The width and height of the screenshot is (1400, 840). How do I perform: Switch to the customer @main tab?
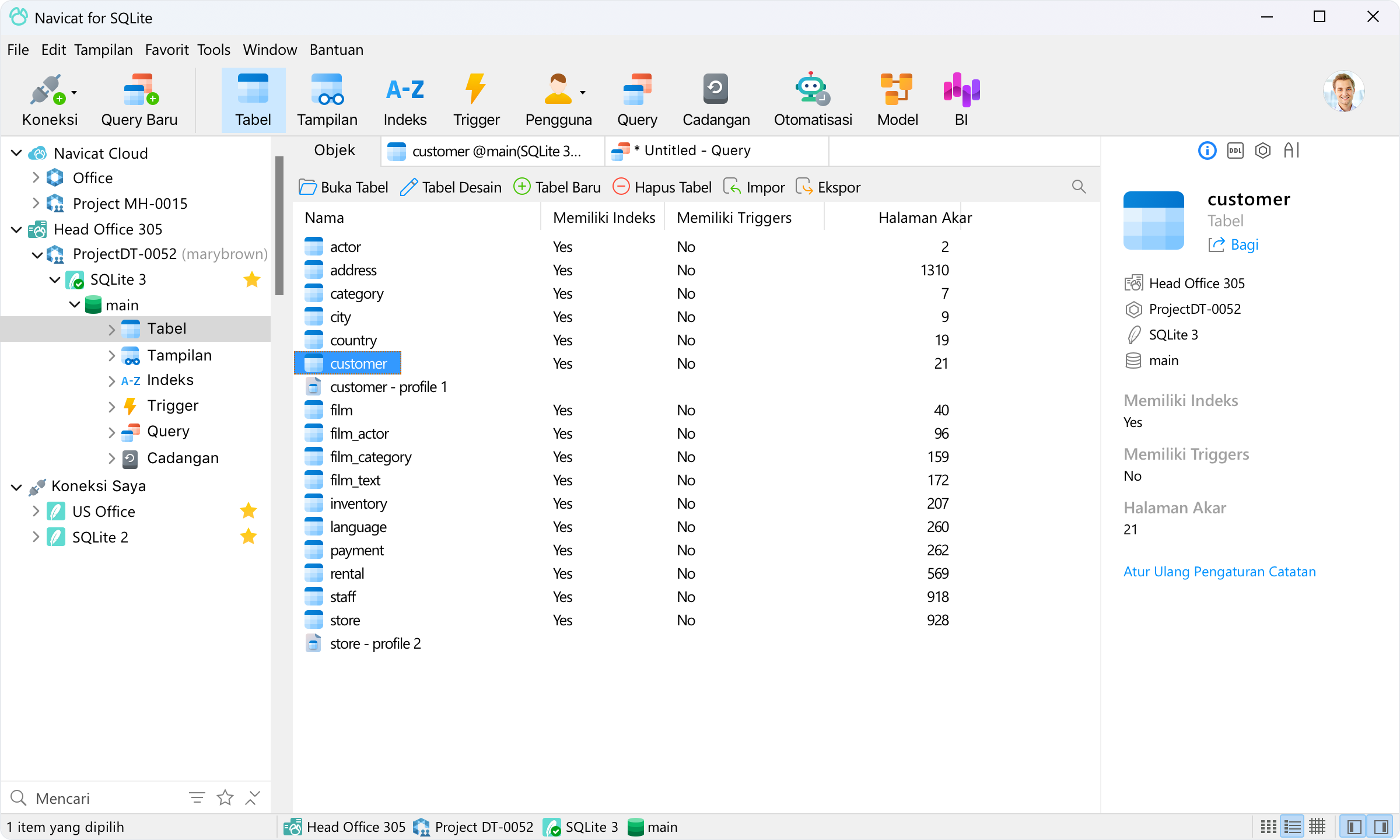494,151
